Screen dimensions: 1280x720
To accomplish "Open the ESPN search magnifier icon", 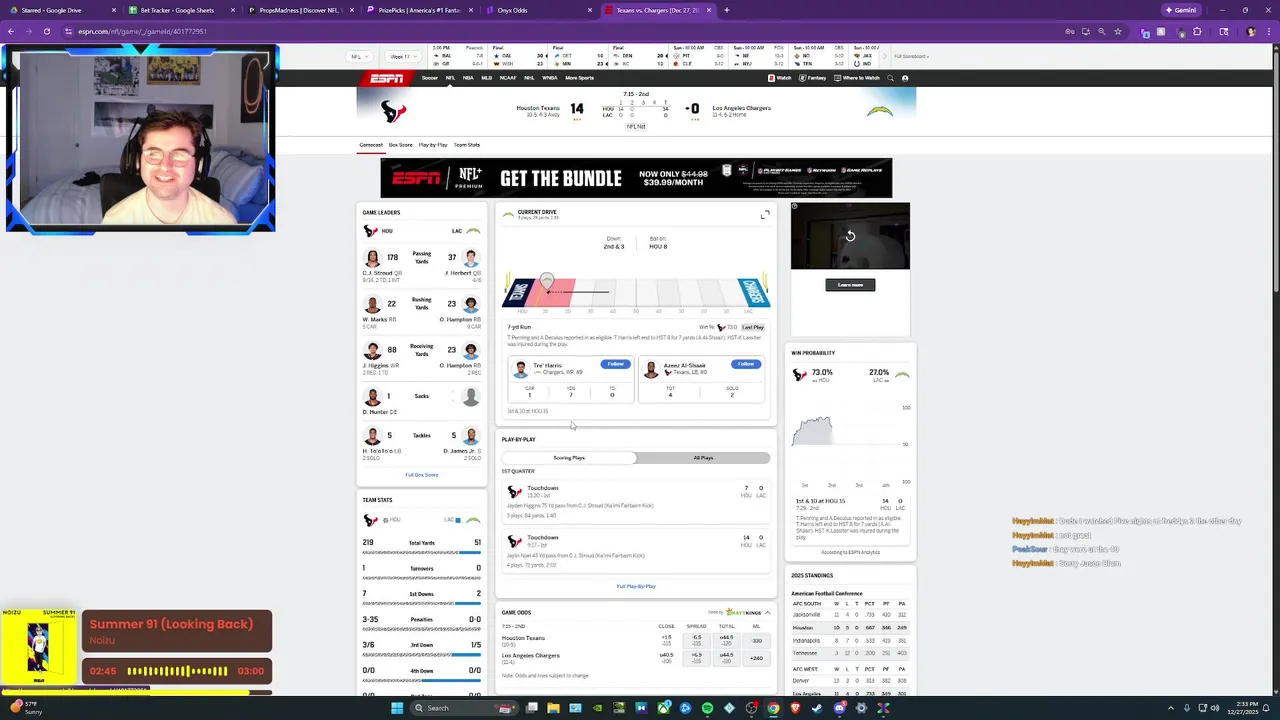I will [x=891, y=78].
